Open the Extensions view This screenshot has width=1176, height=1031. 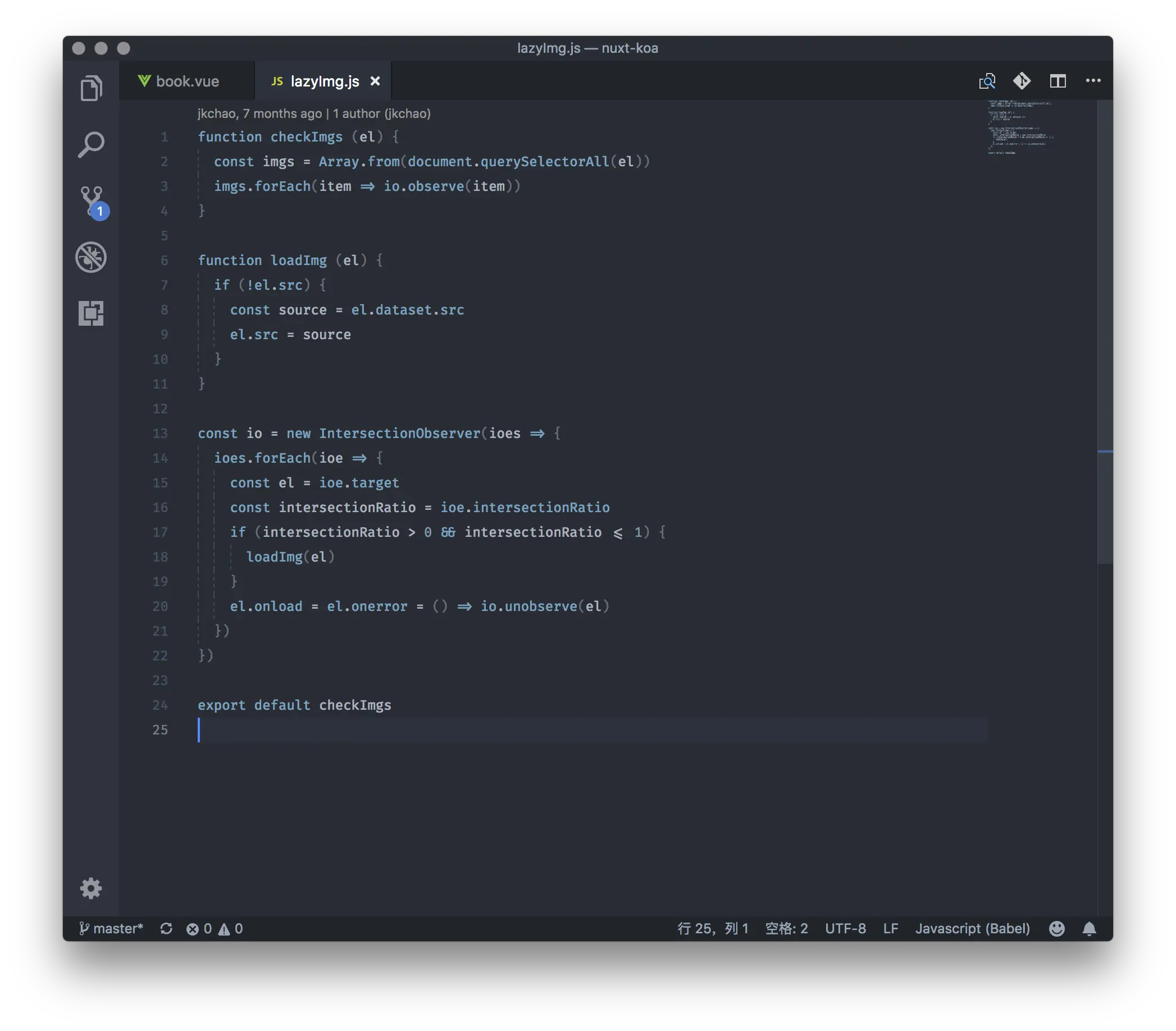[91, 314]
